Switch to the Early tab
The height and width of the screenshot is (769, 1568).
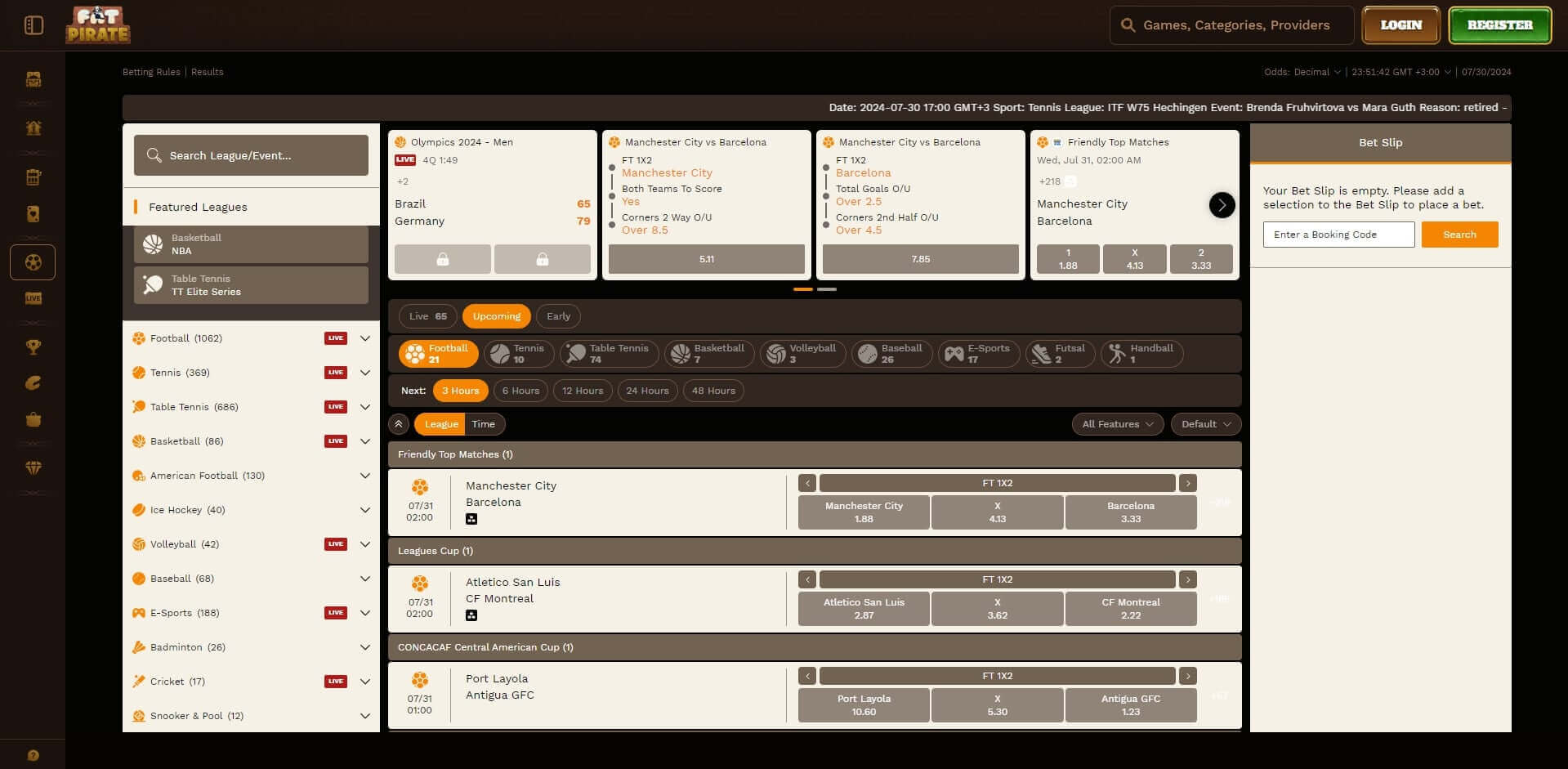[558, 316]
